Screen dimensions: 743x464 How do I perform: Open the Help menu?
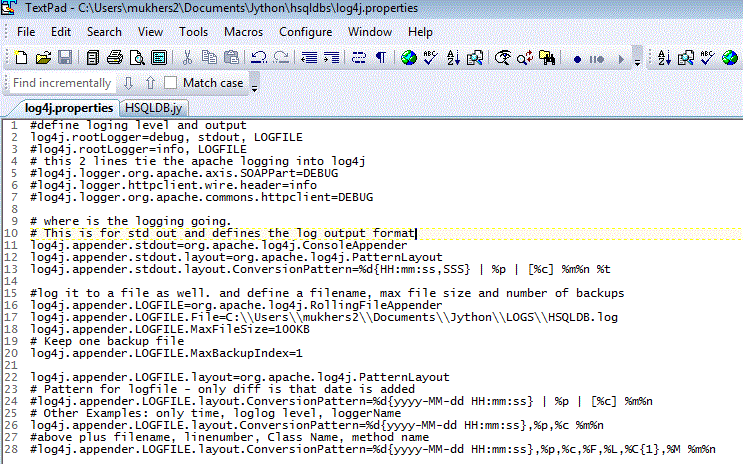coord(420,32)
